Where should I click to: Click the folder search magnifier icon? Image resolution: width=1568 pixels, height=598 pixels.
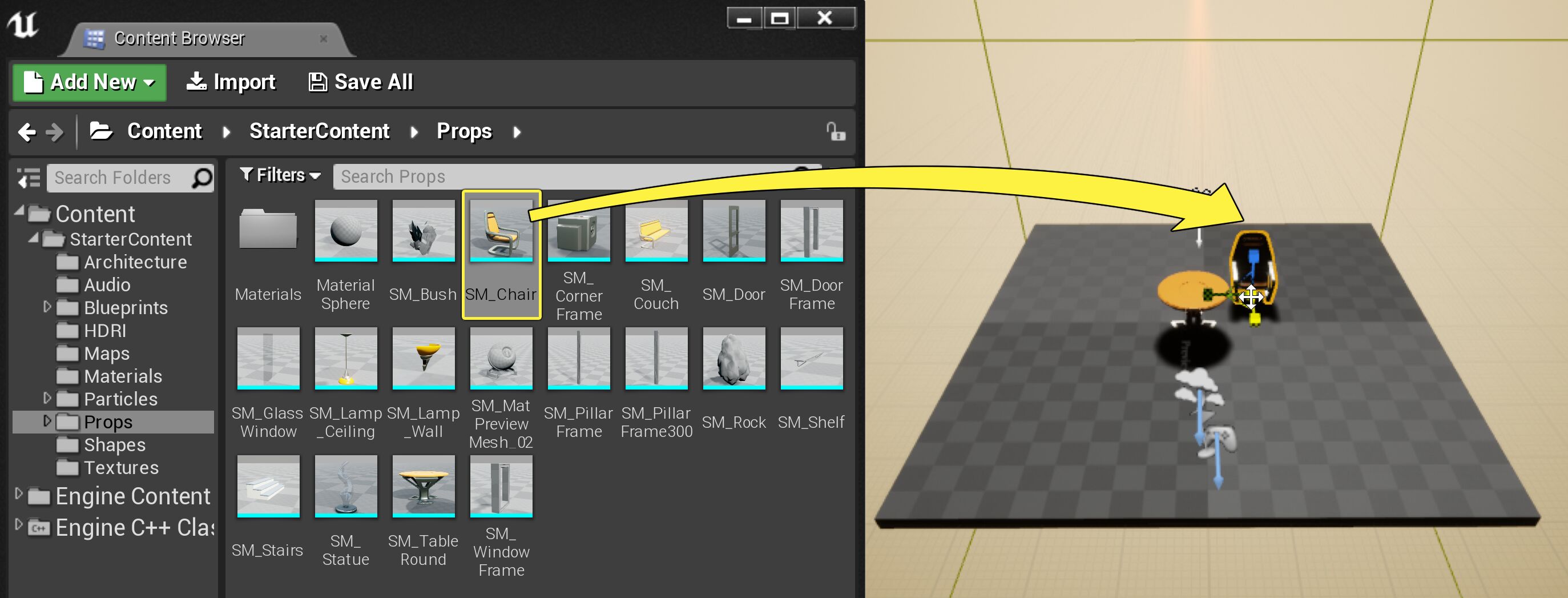(x=201, y=178)
